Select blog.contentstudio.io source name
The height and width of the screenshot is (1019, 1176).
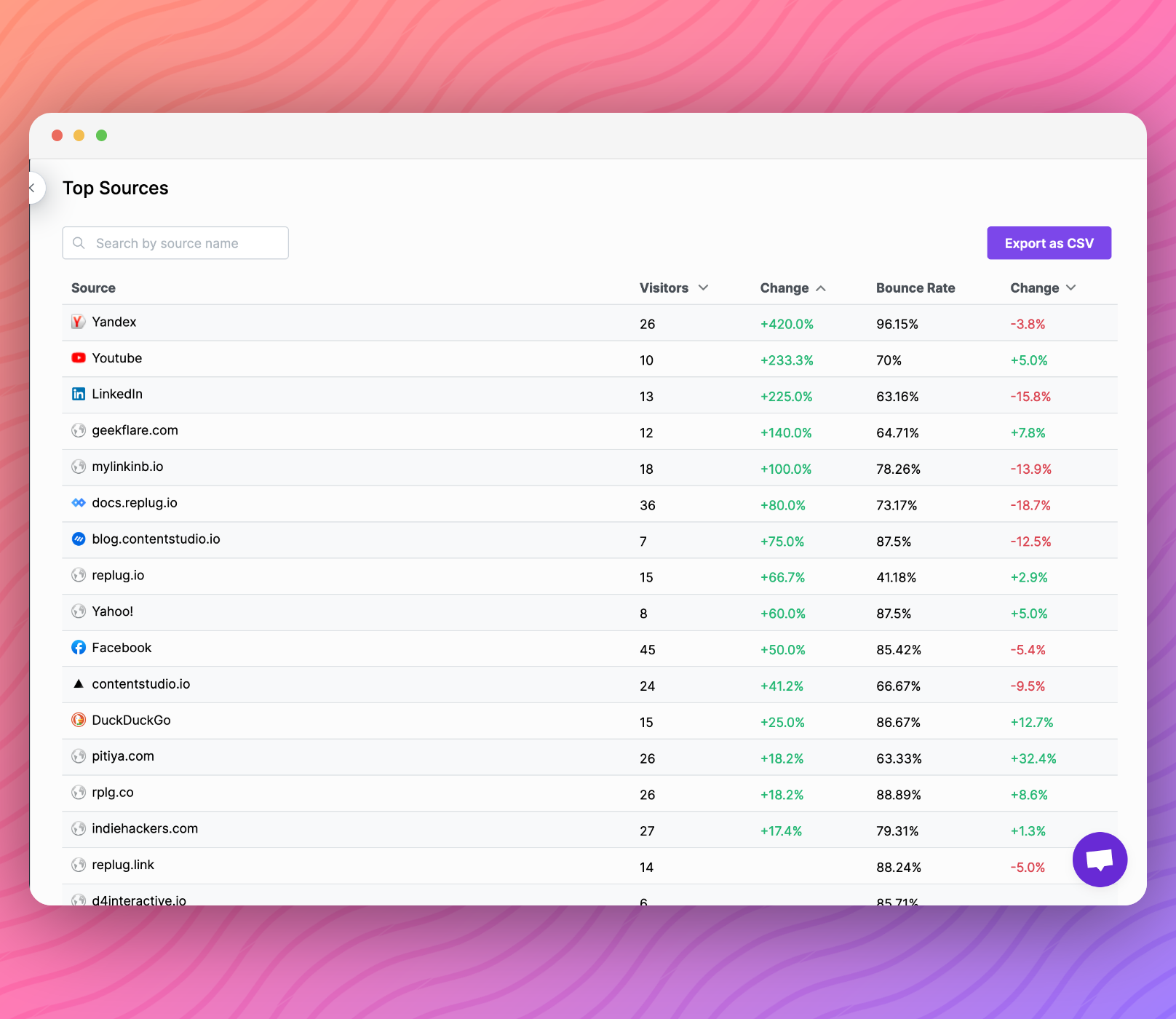[156, 539]
